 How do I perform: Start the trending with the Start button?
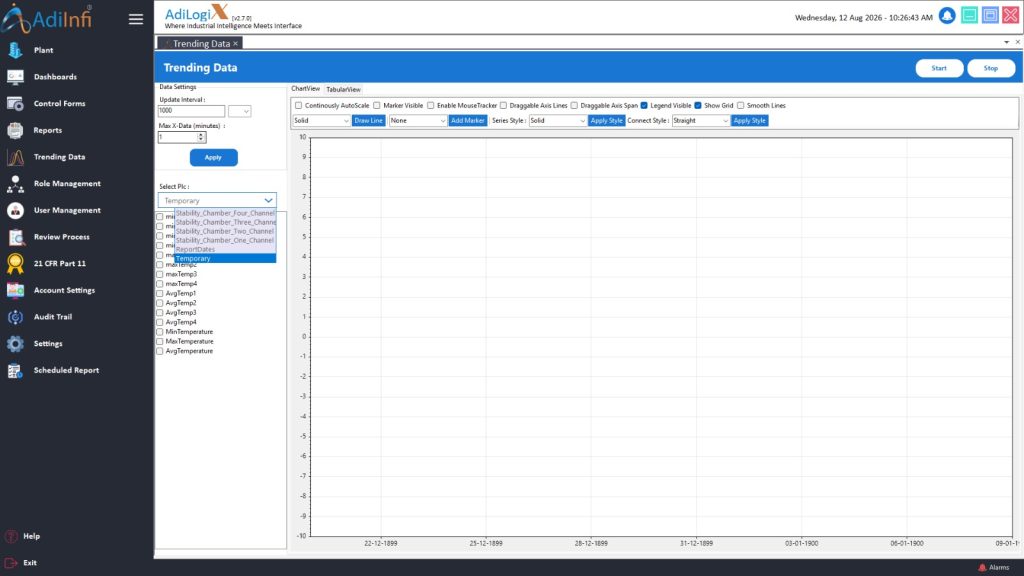(939, 69)
